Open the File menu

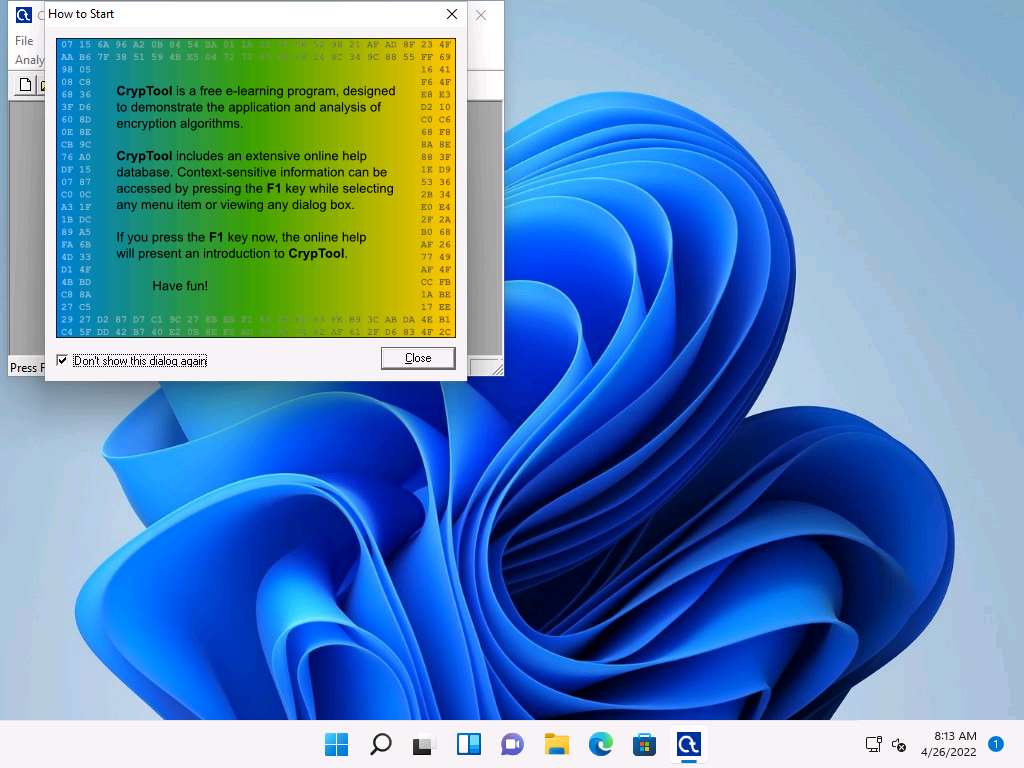[x=24, y=41]
